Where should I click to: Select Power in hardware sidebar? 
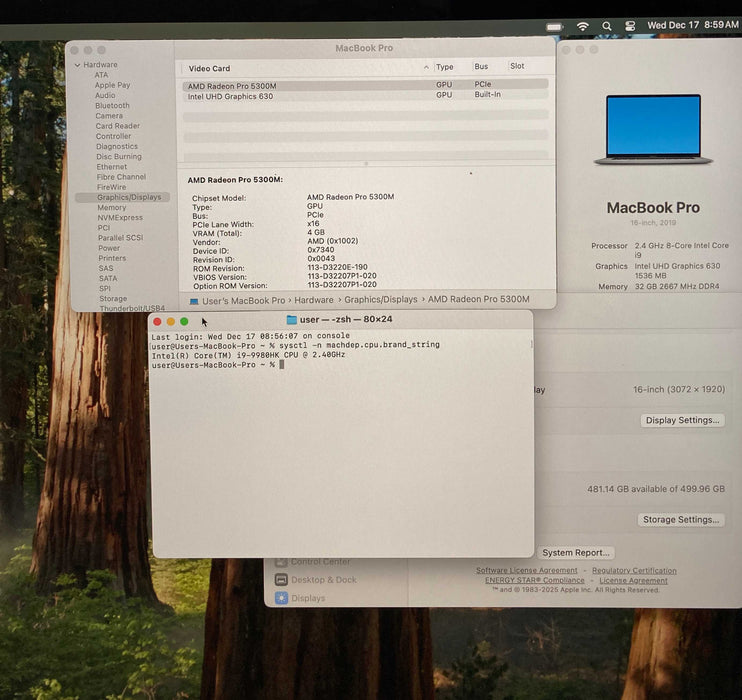click(x=109, y=248)
